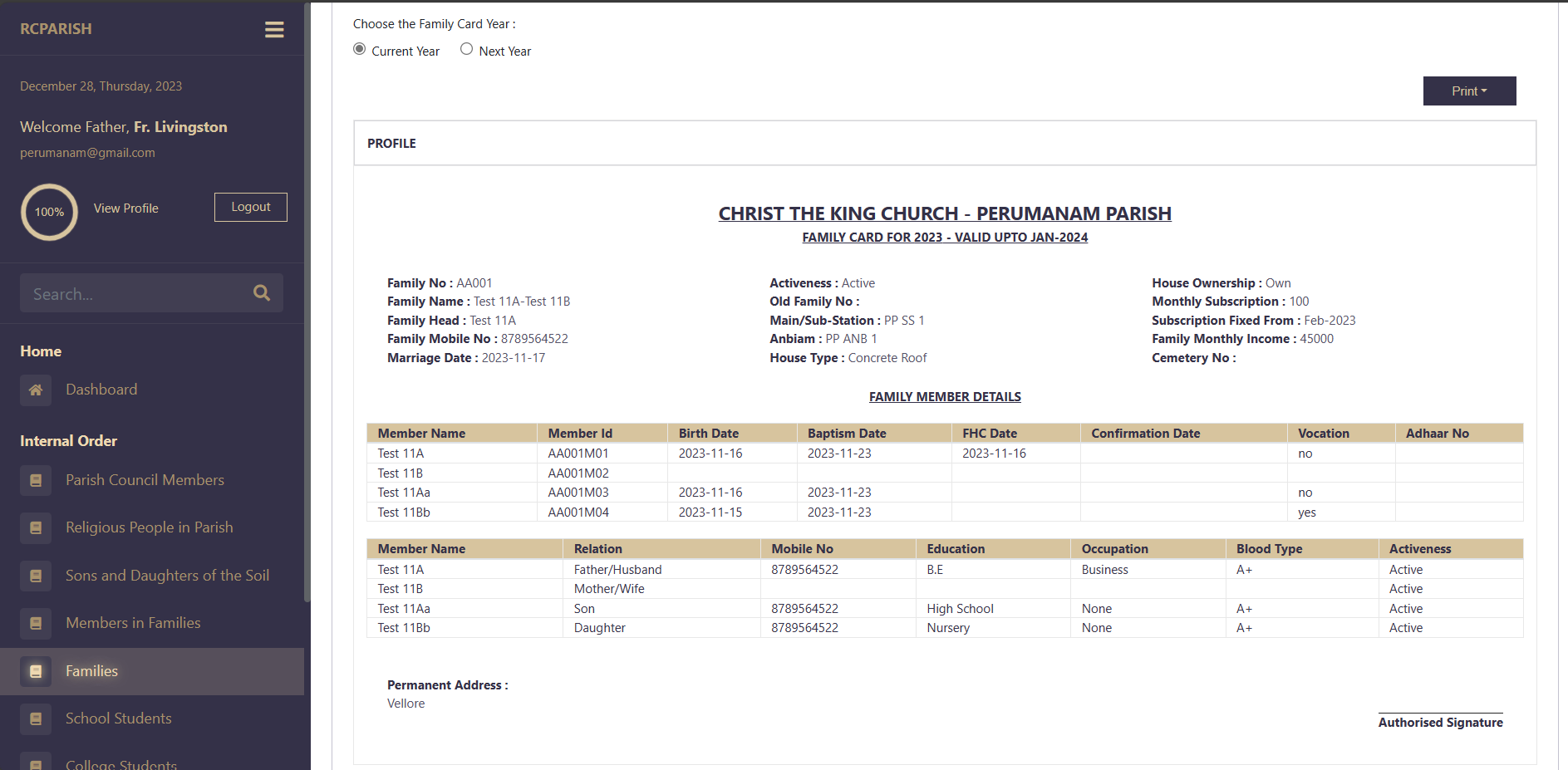Click the hamburger menu icon
This screenshot has width=1568, height=770.
tap(274, 30)
